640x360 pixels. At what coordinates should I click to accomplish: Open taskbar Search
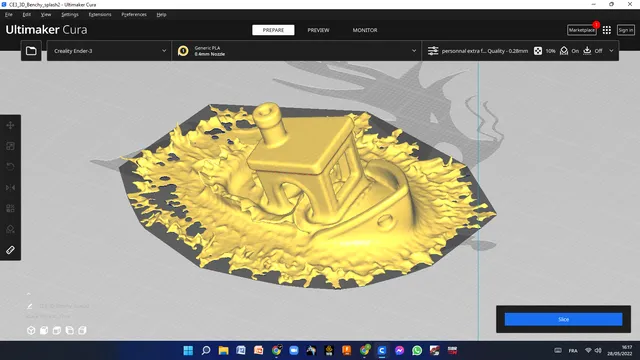(206, 350)
